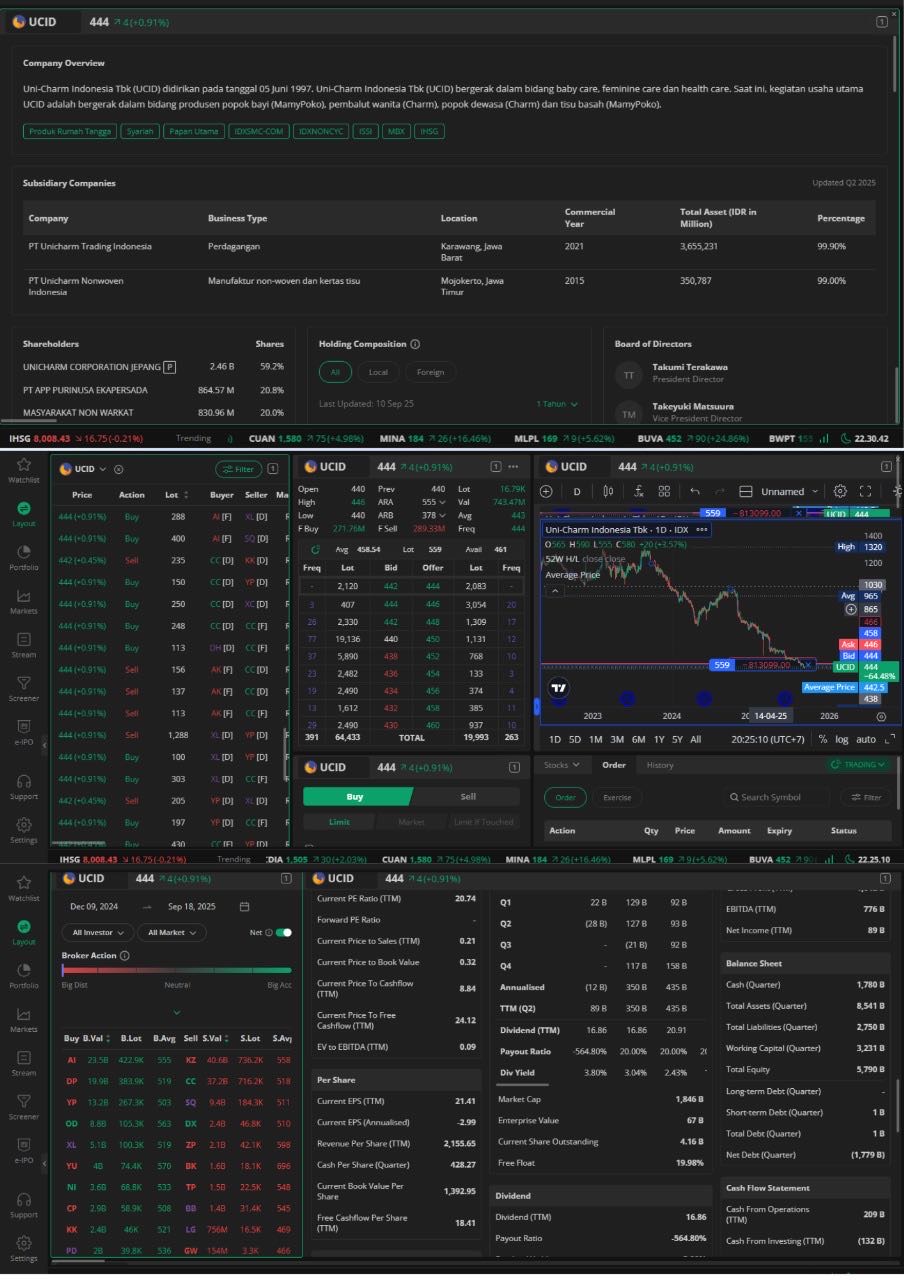
Task: Click the link badge in Company Overview header
Action: [882, 21]
